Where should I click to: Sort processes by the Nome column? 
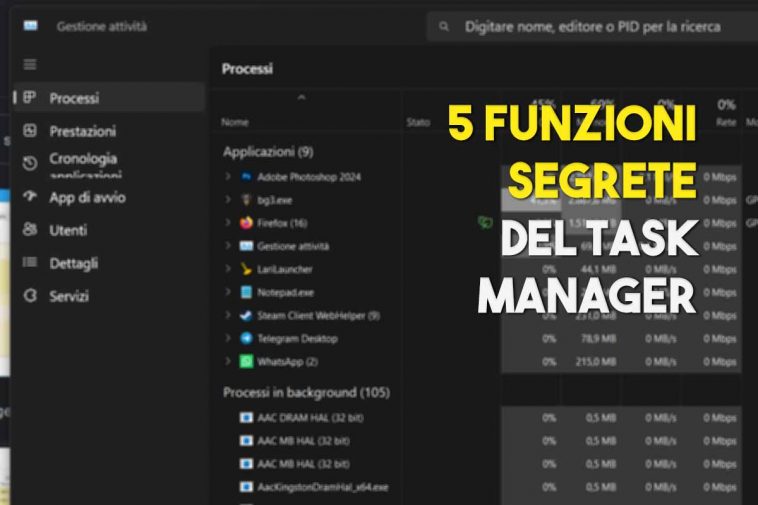click(235, 122)
